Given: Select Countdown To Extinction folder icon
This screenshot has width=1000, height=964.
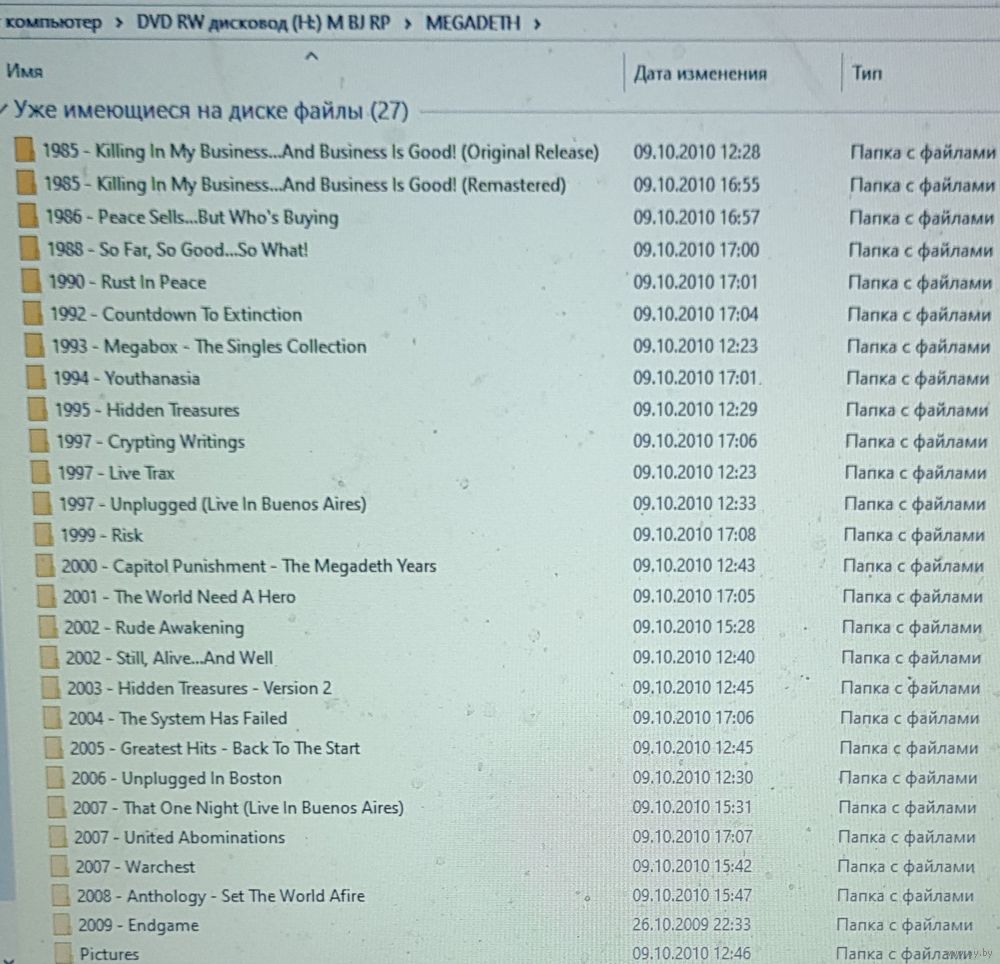Looking at the screenshot, I should 33,313.
